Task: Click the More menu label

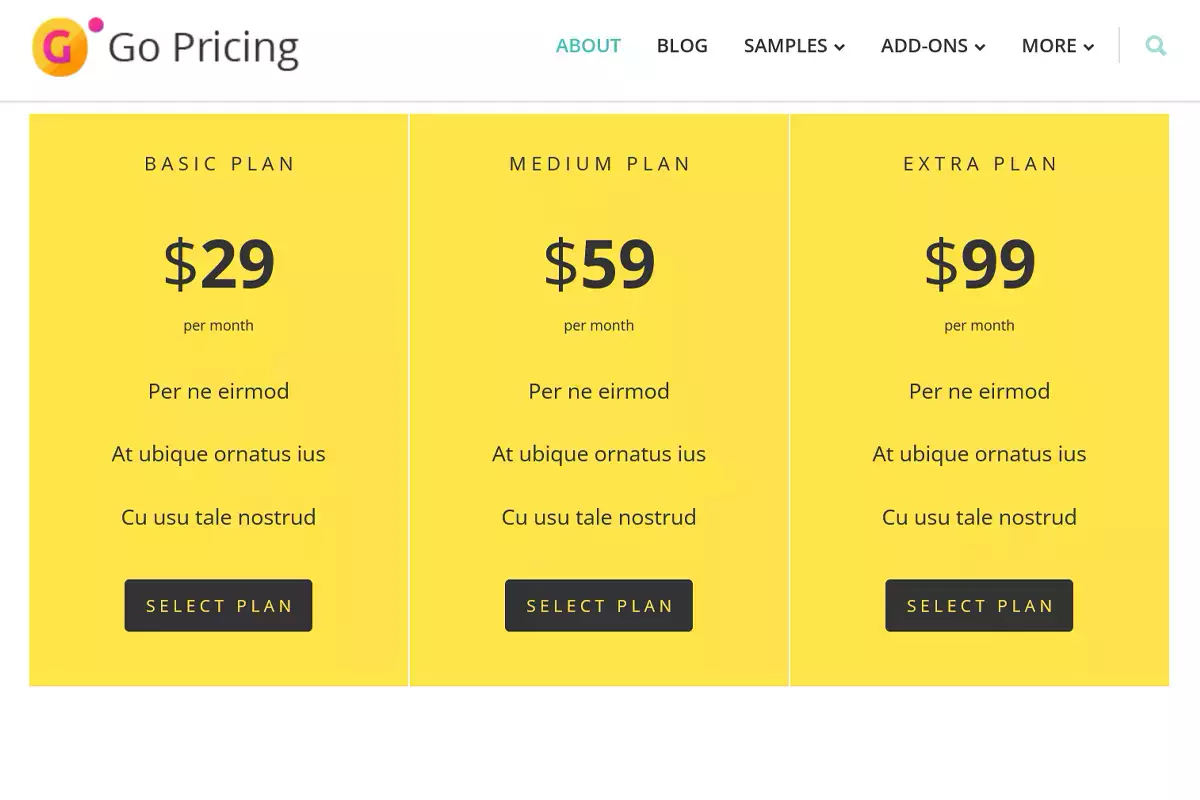Action: click(1049, 46)
